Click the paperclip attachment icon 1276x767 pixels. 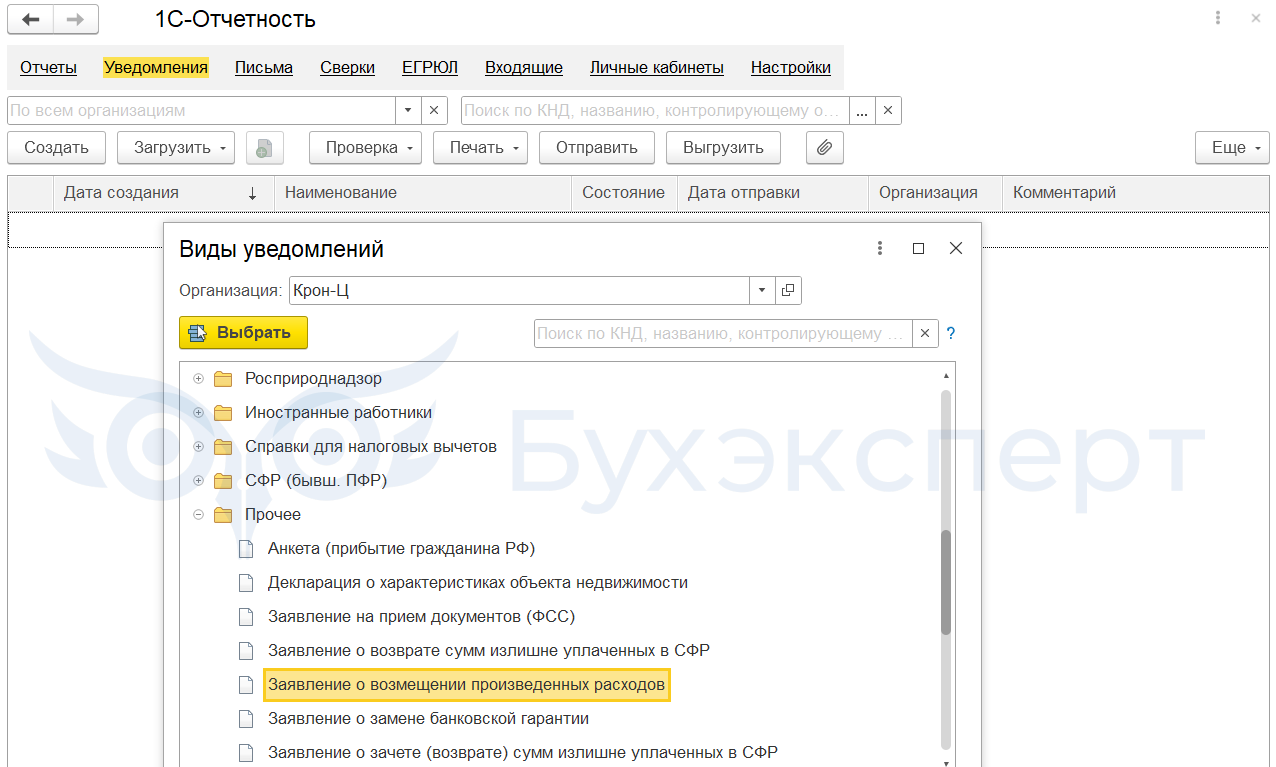824,148
